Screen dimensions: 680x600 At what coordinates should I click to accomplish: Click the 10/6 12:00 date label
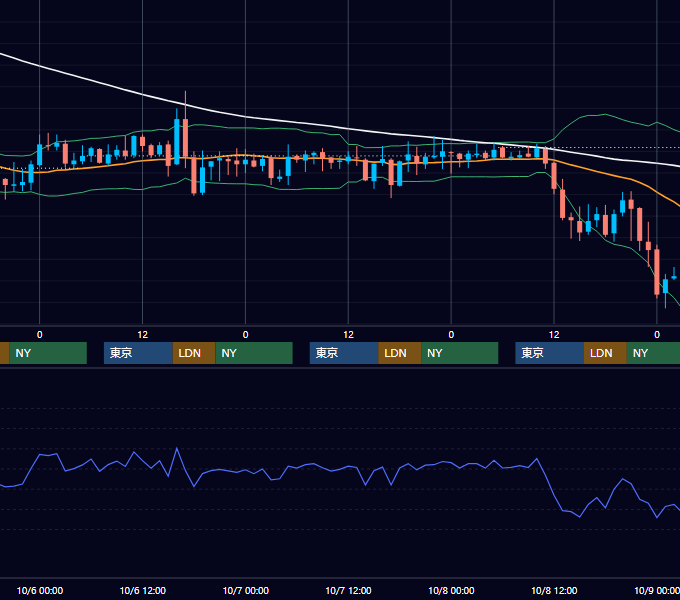pyautogui.click(x=143, y=590)
